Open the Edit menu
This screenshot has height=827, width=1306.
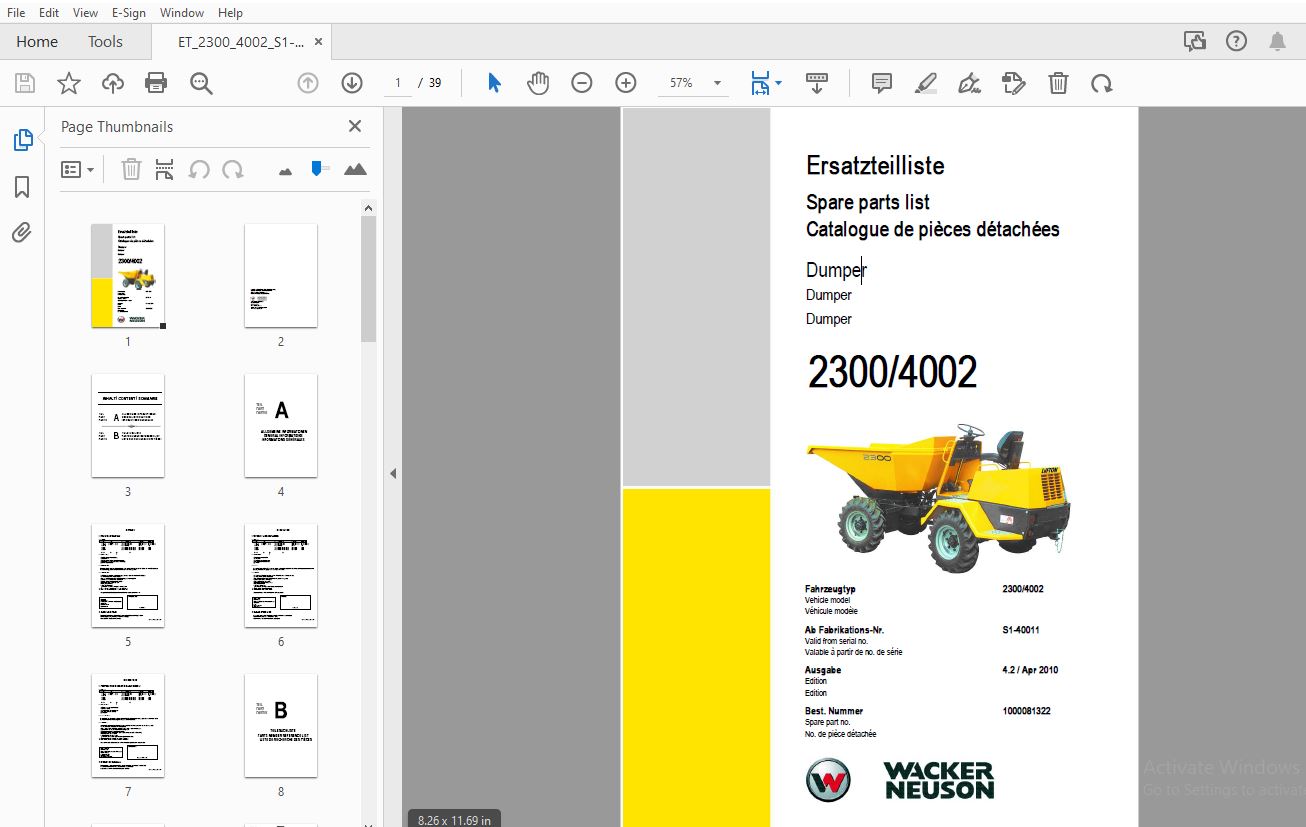[x=49, y=13]
